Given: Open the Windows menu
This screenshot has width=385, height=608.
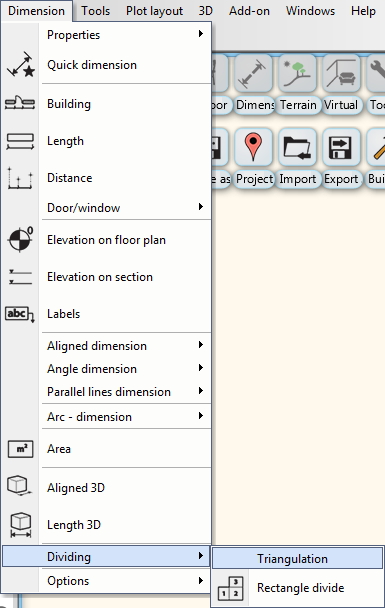Looking at the screenshot, I should pos(311,10).
